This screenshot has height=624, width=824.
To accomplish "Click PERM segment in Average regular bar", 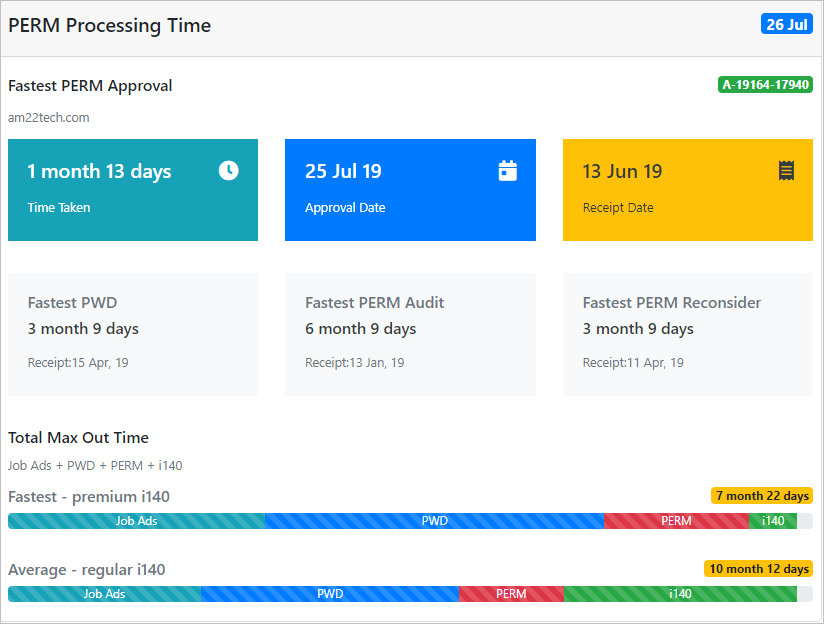I will pos(511,594).
